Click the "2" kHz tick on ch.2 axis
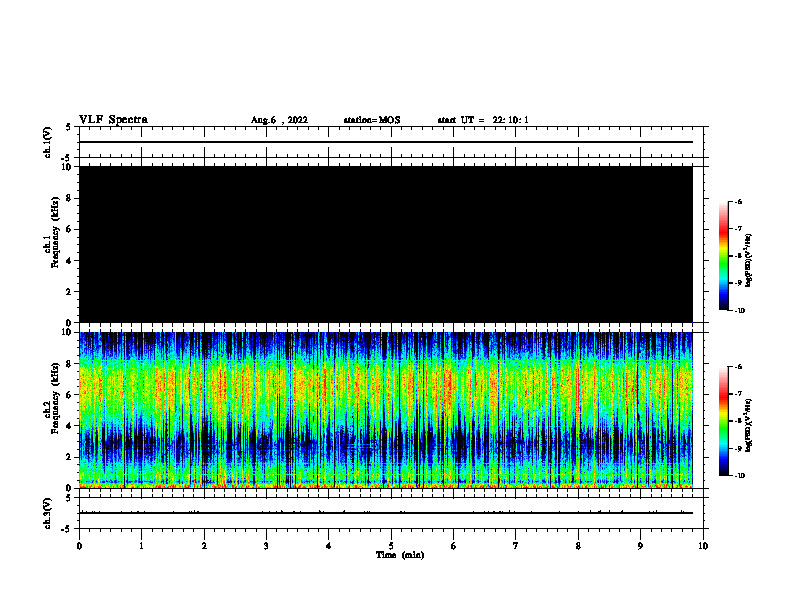Screen dimensions: 792x612 69,457
